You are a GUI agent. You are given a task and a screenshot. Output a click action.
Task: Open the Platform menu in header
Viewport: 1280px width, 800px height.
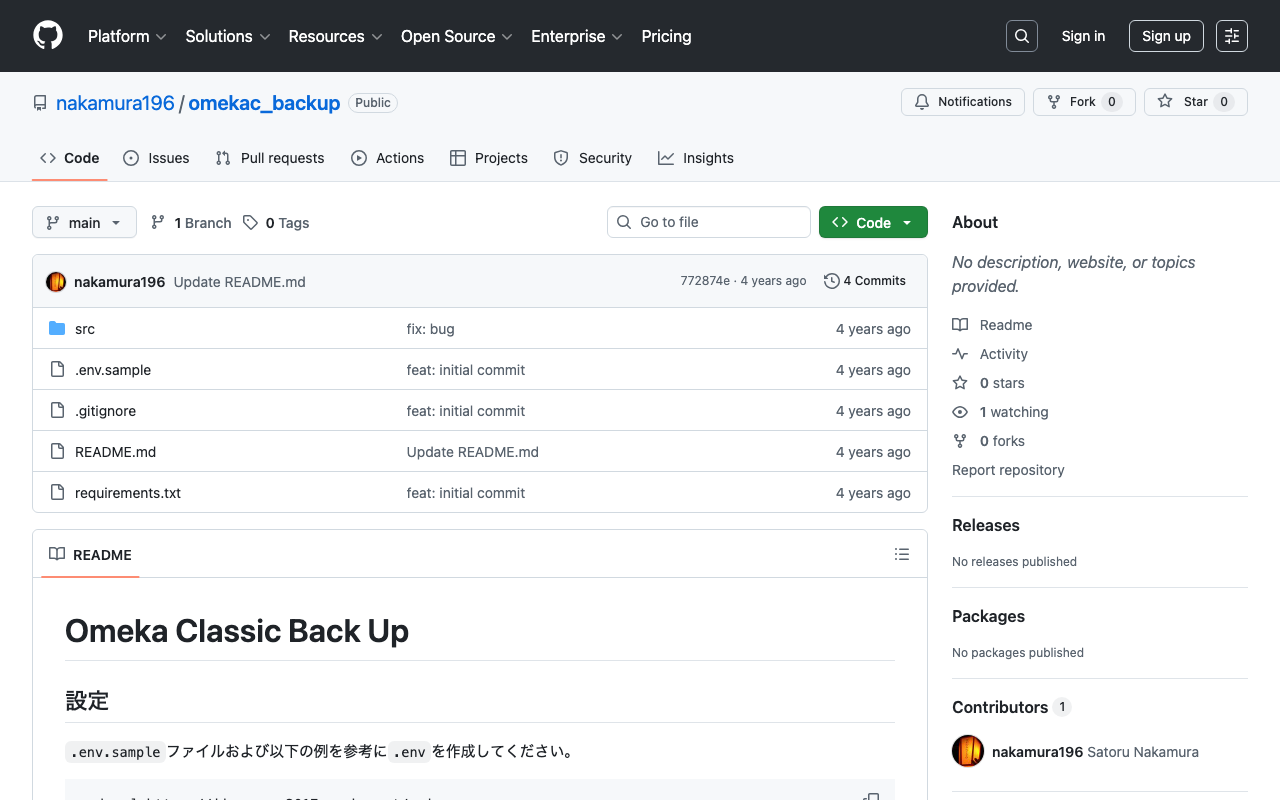coord(127,36)
